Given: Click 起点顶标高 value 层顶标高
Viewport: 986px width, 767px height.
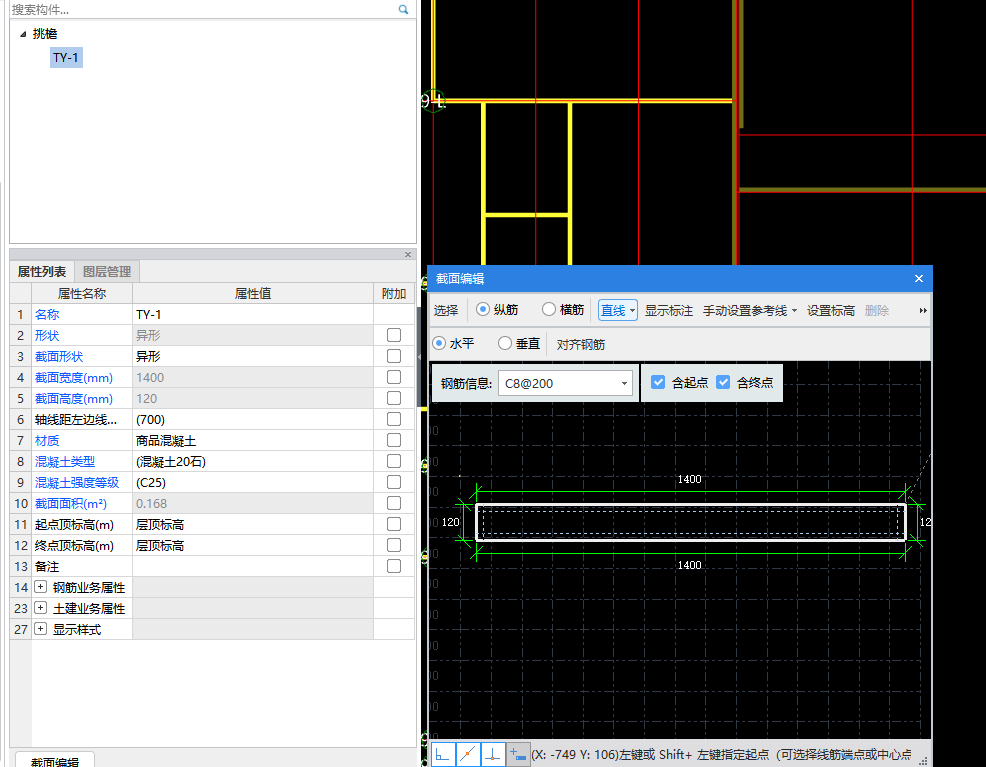Looking at the screenshot, I should tap(253, 525).
